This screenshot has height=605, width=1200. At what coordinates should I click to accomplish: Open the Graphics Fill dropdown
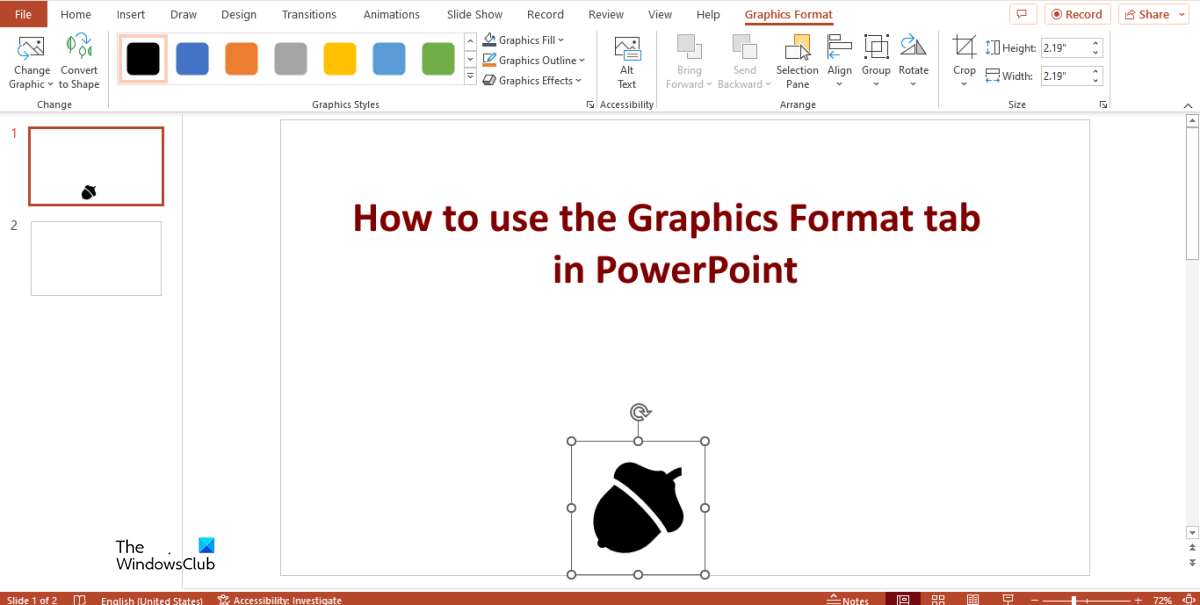(x=523, y=39)
